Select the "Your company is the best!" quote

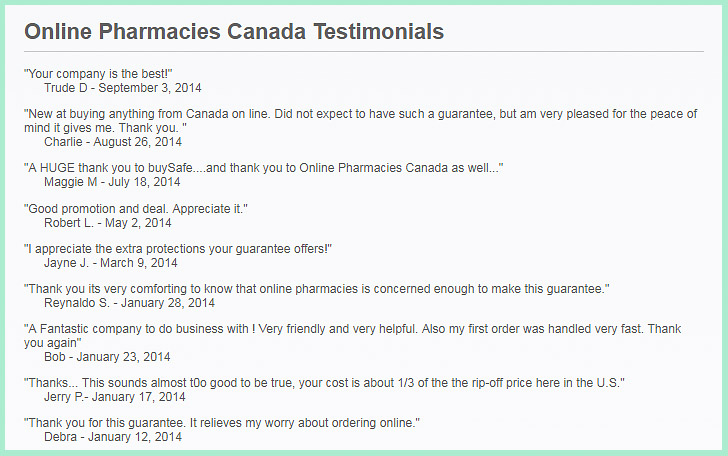coord(98,74)
